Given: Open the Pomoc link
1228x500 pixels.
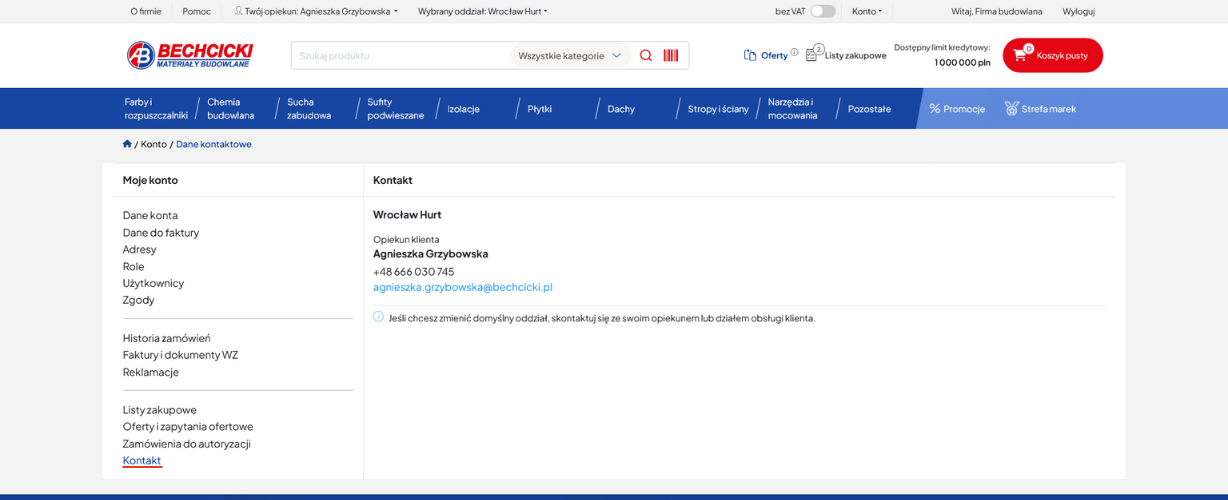Looking at the screenshot, I should tap(197, 11).
